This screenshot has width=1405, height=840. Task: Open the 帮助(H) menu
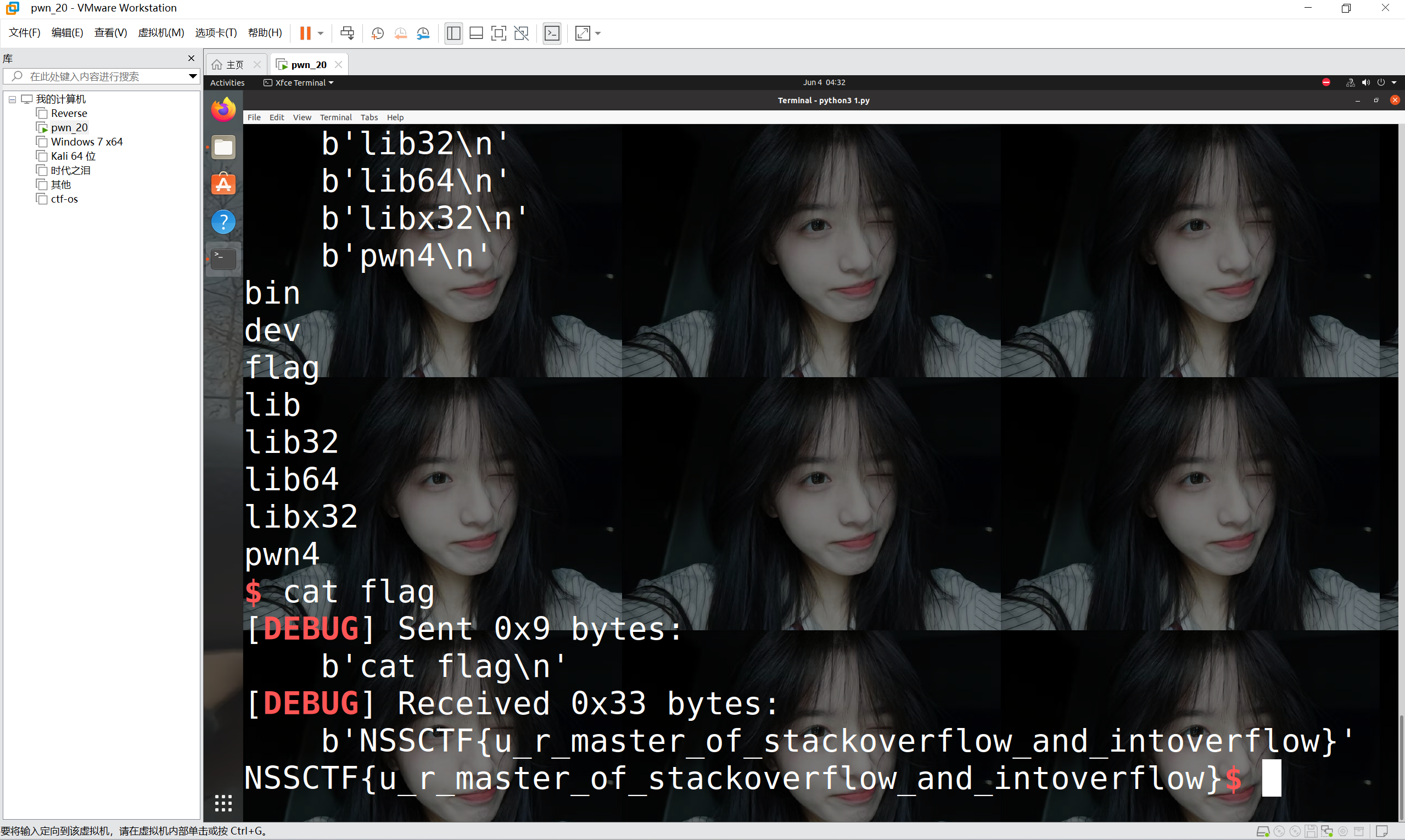265,32
